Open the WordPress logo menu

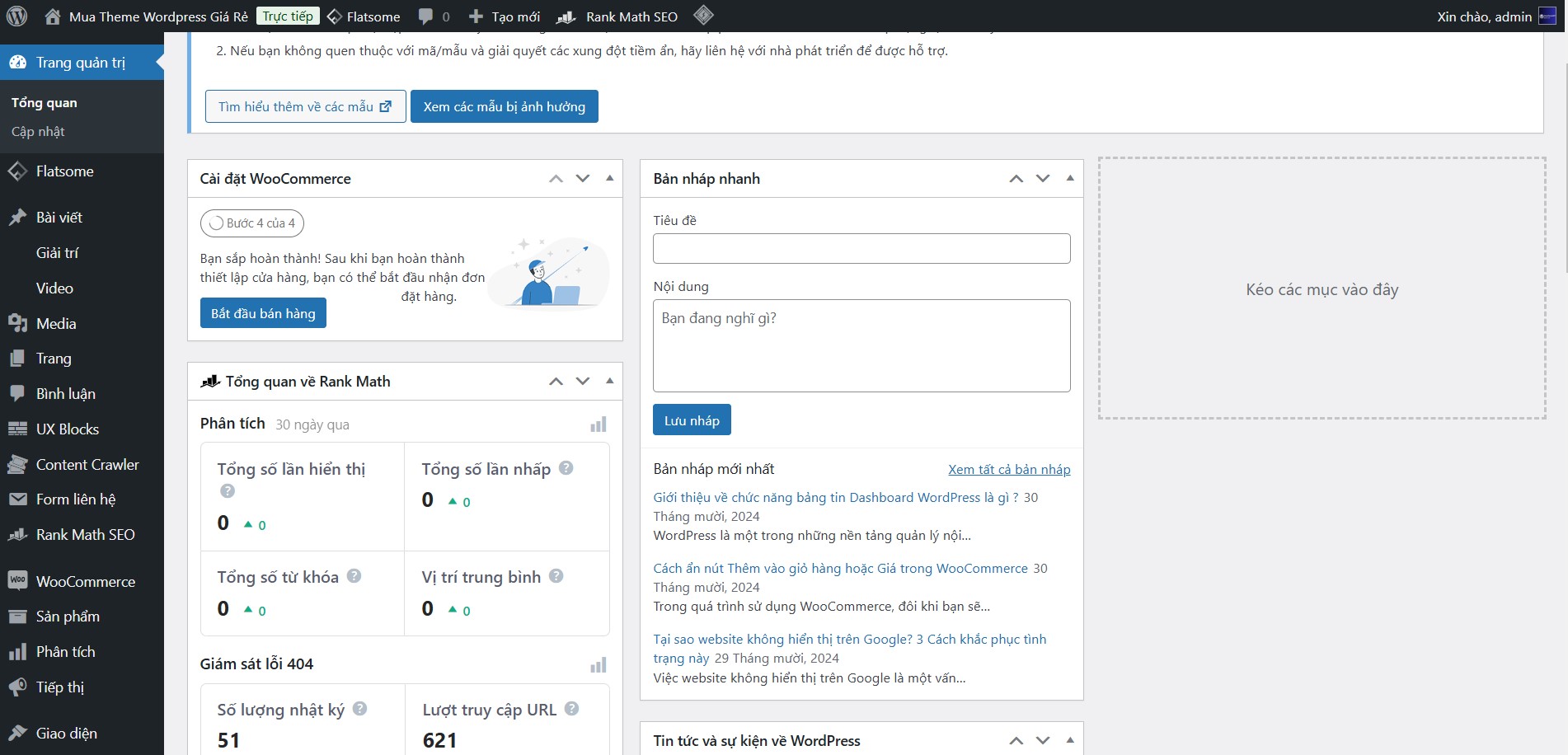pyautogui.click(x=16, y=16)
